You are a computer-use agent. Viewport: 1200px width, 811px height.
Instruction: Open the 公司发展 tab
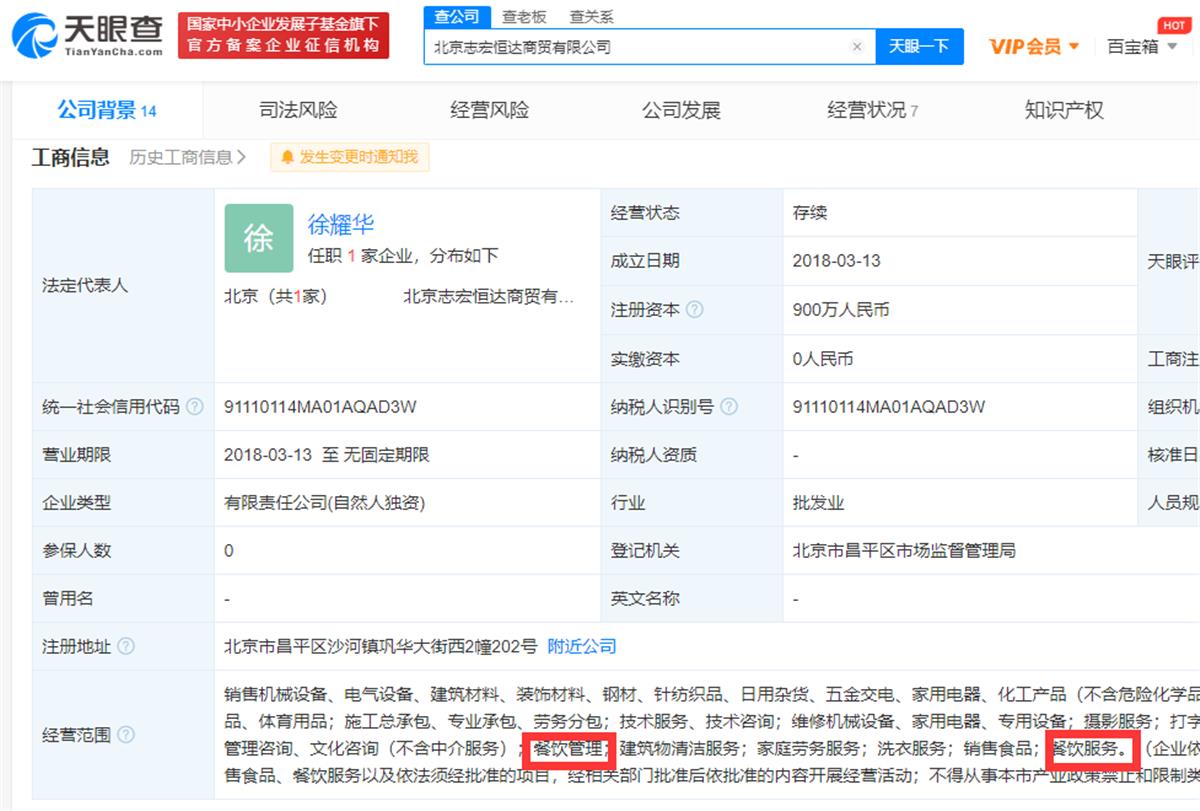(x=681, y=110)
